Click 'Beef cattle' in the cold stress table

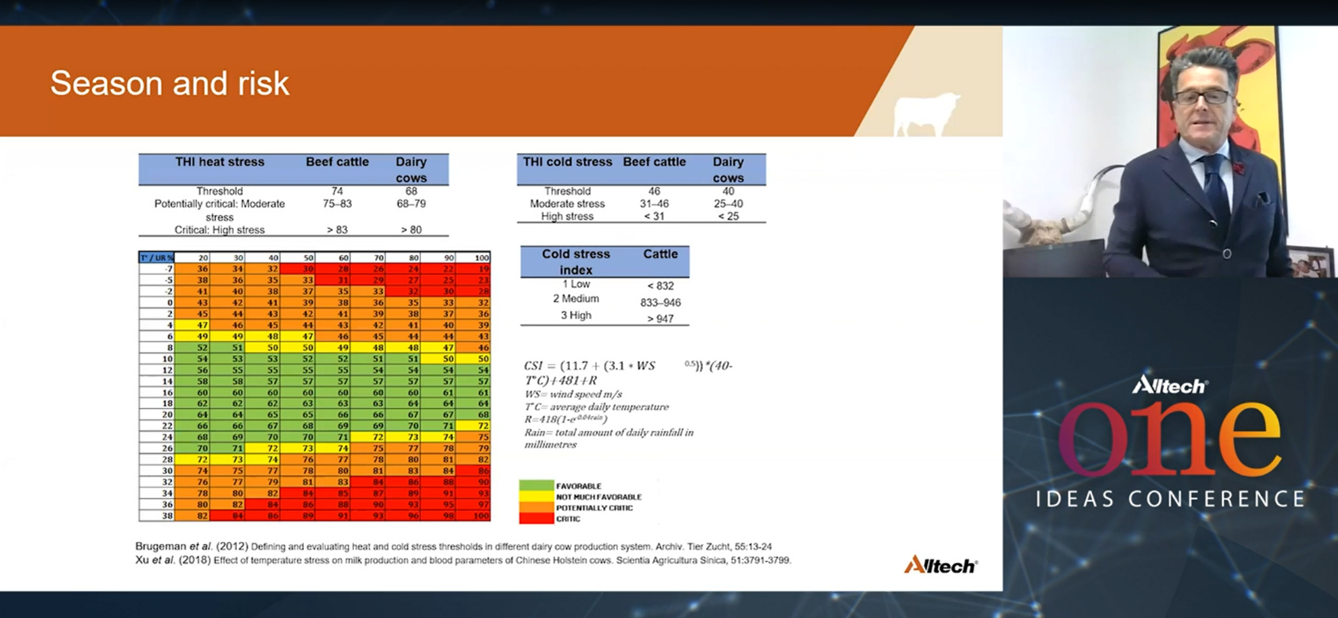point(654,162)
